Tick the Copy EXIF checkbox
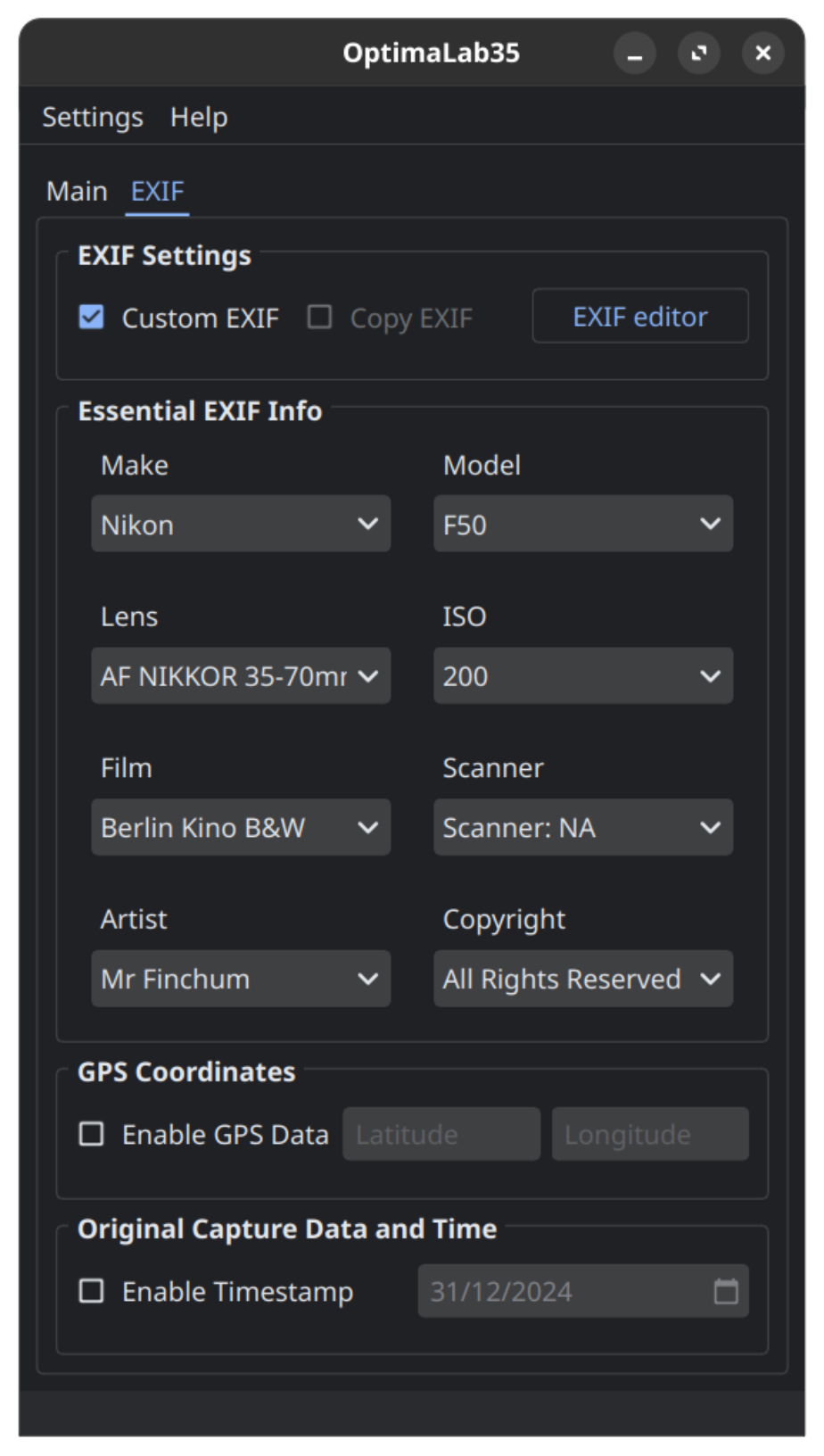 [x=319, y=318]
